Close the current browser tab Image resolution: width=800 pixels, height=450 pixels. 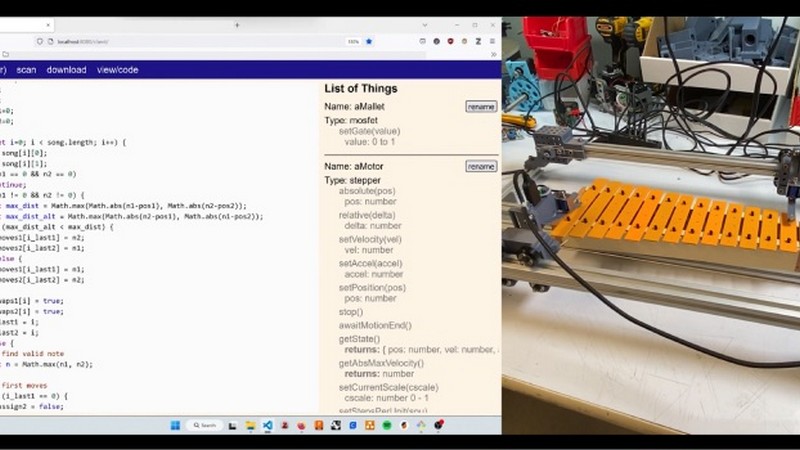point(48,25)
